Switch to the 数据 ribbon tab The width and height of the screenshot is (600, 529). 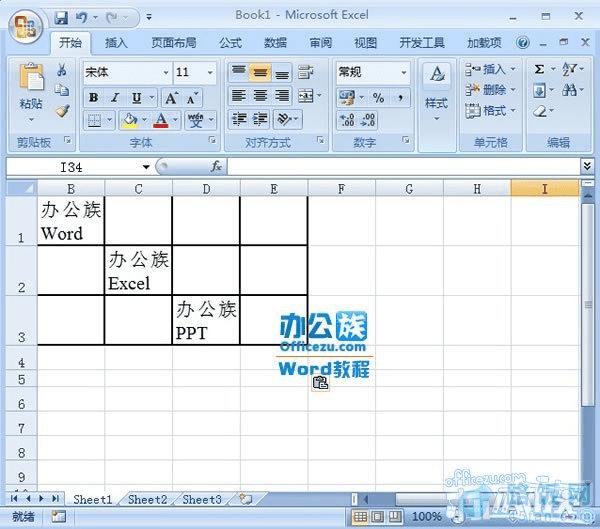point(276,42)
